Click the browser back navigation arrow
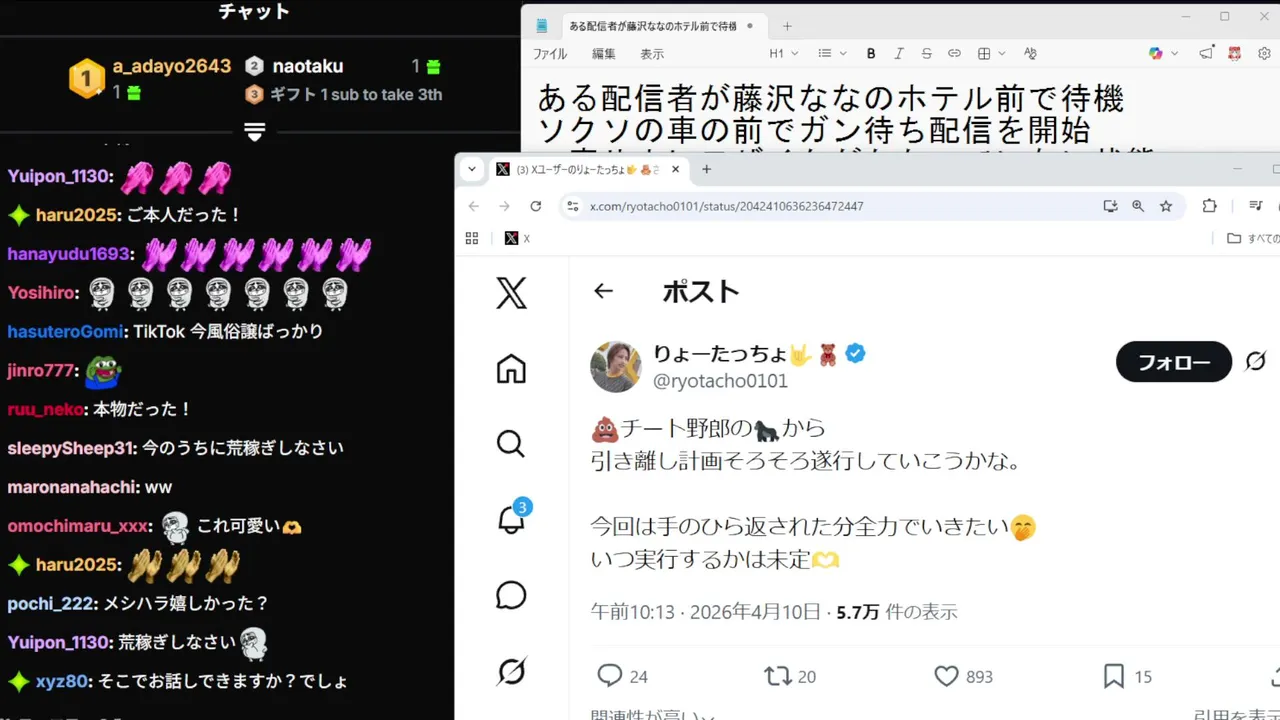The image size is (1280, 720). 474,206
